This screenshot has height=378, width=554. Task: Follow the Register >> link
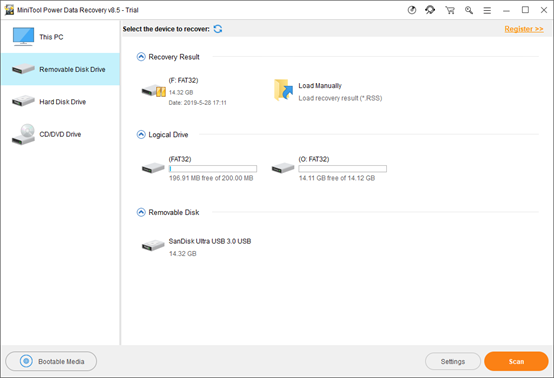pos(524,29)
